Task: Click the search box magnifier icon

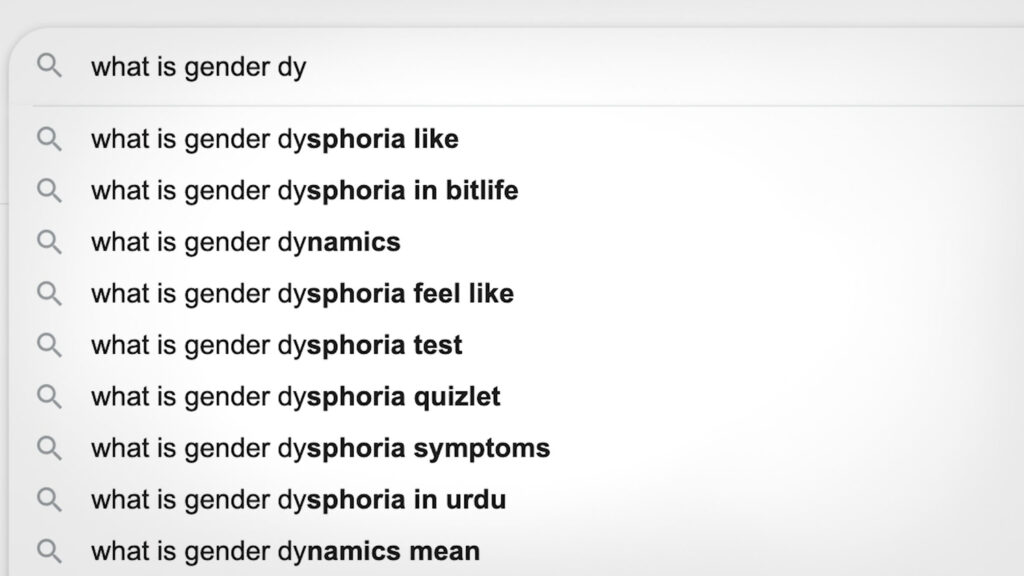Action: [49, 67]
